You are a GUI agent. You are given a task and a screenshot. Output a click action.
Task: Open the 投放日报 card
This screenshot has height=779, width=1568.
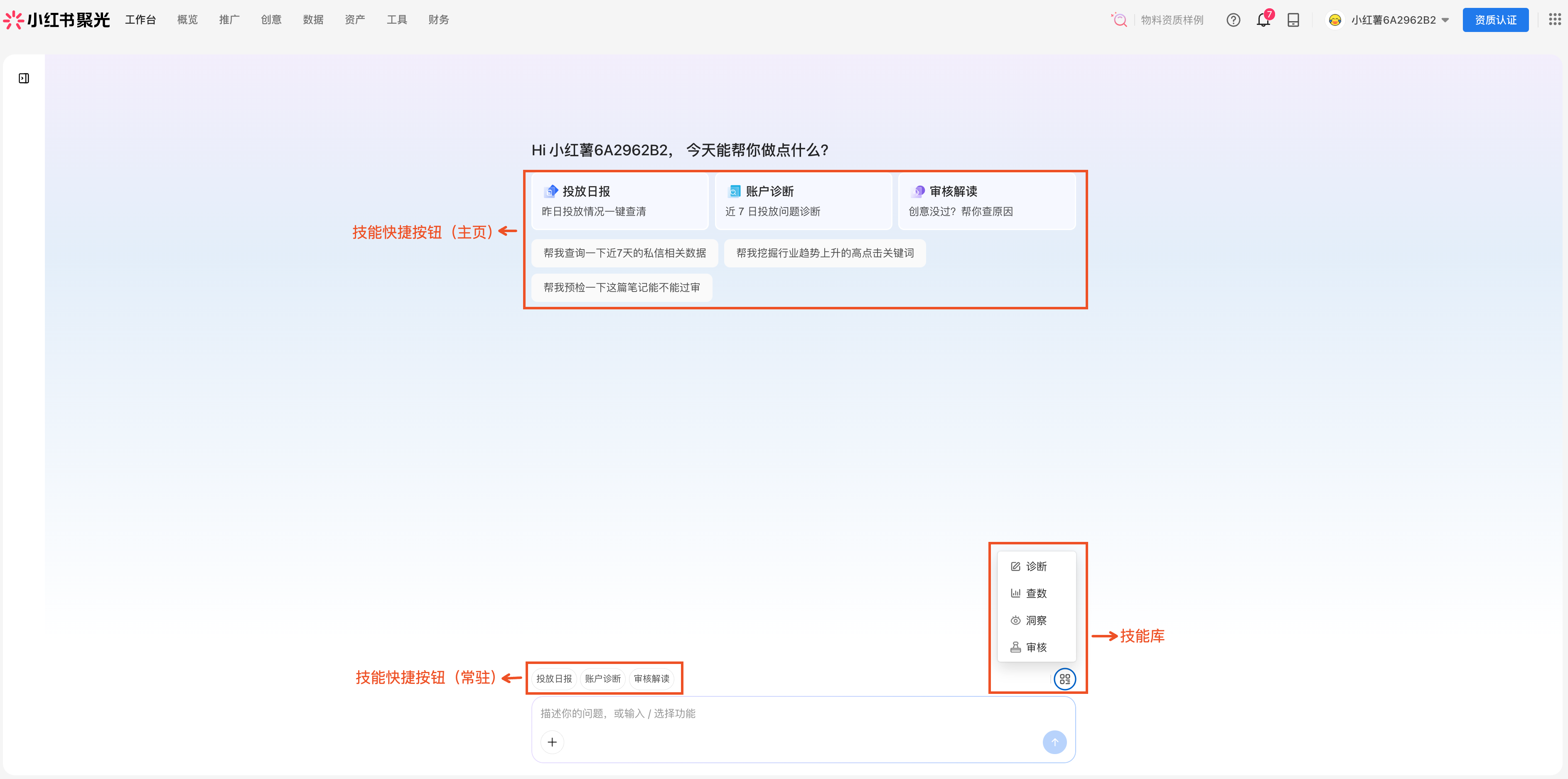pos(619,201)
